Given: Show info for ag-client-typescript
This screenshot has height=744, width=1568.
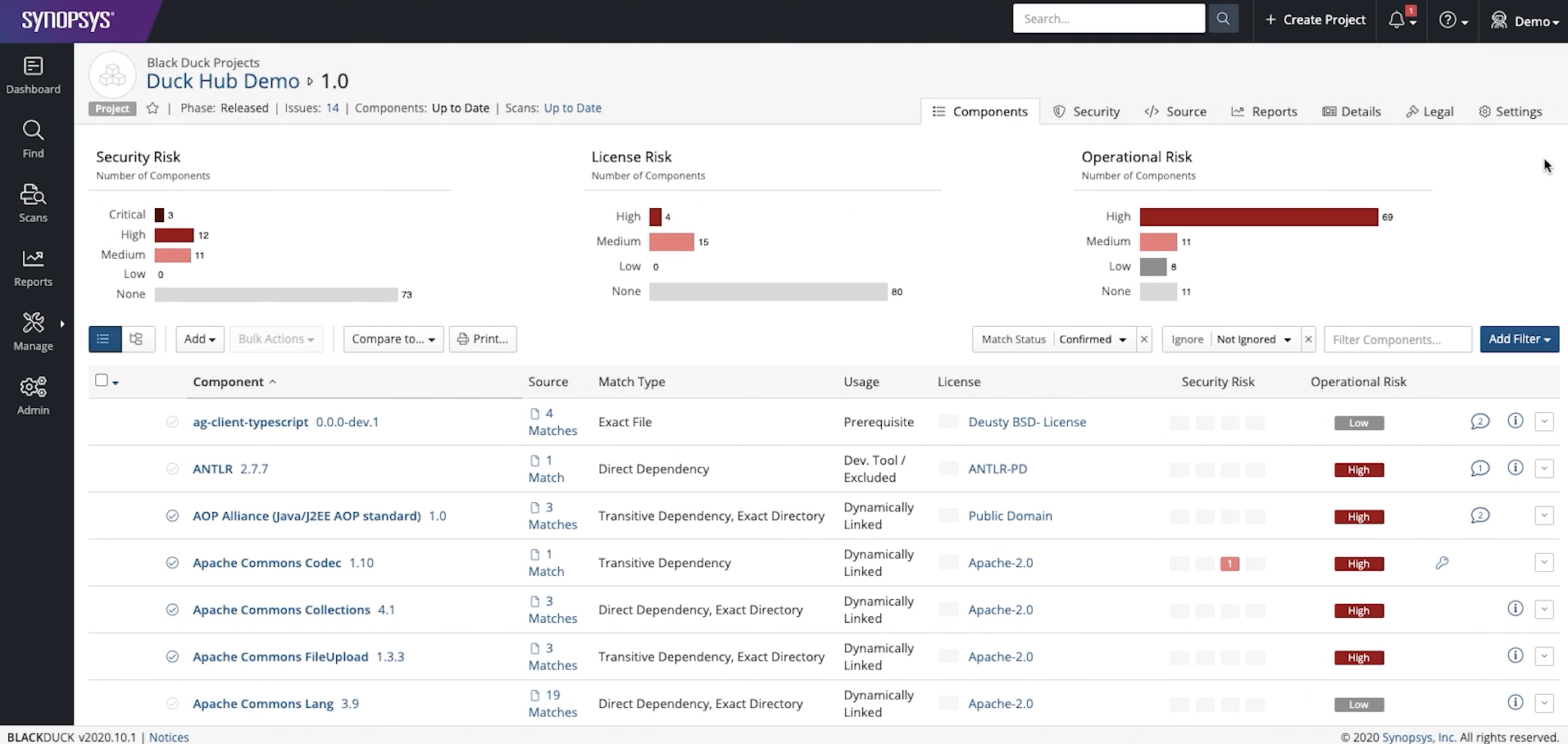Looking at the screenshot, I should click(1516, 421).
